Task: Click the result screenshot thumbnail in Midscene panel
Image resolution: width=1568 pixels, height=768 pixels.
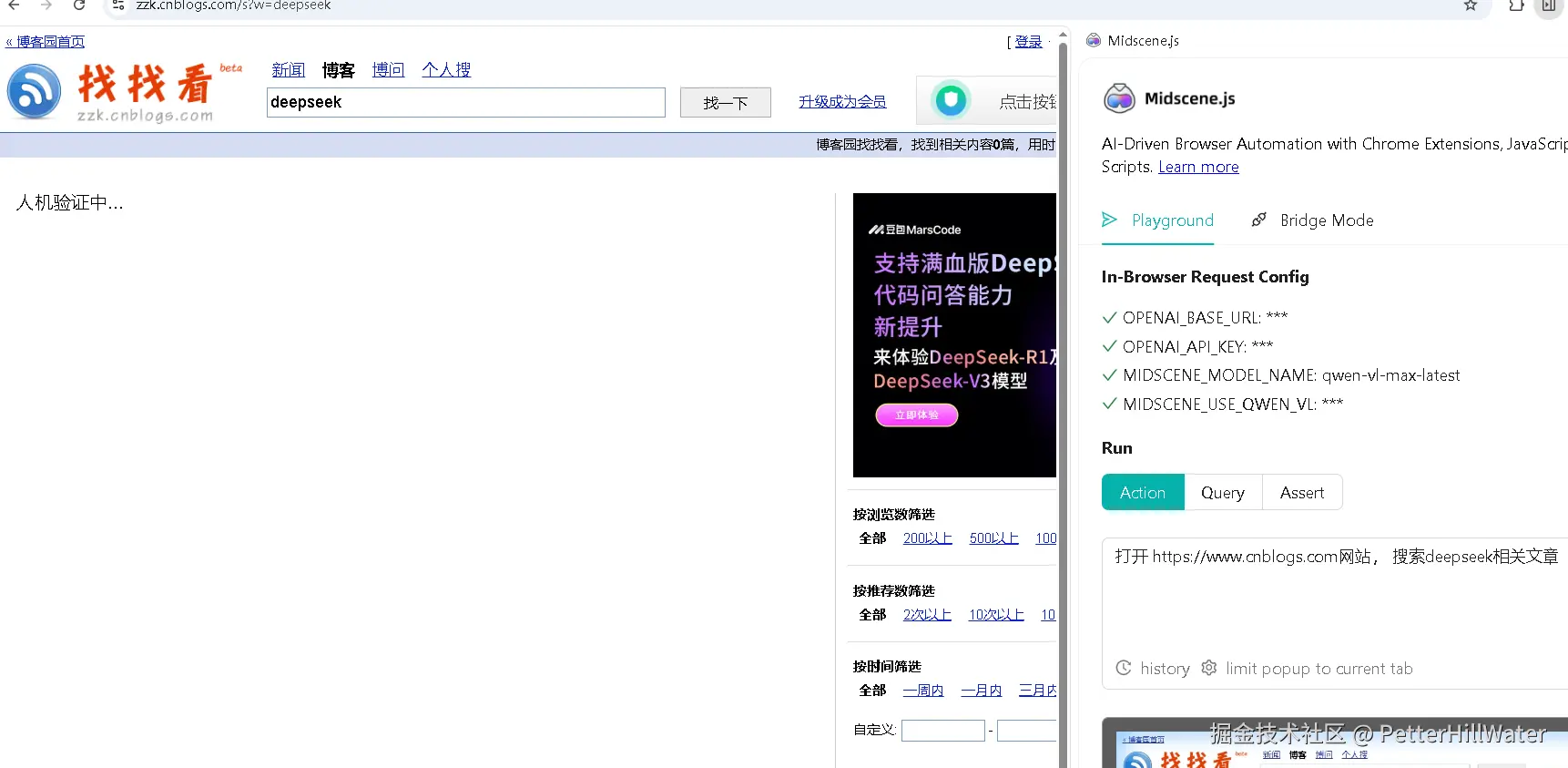Action: (x=1335, y=743)
